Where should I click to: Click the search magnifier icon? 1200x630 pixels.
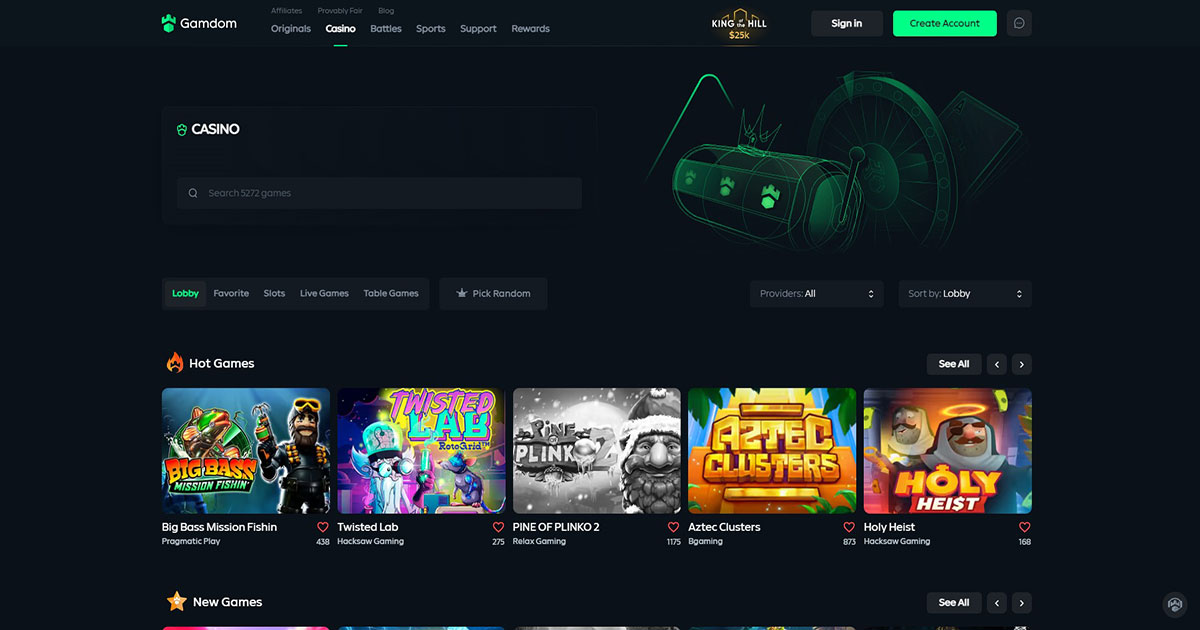pyautogui.click(x=193, y=193)
